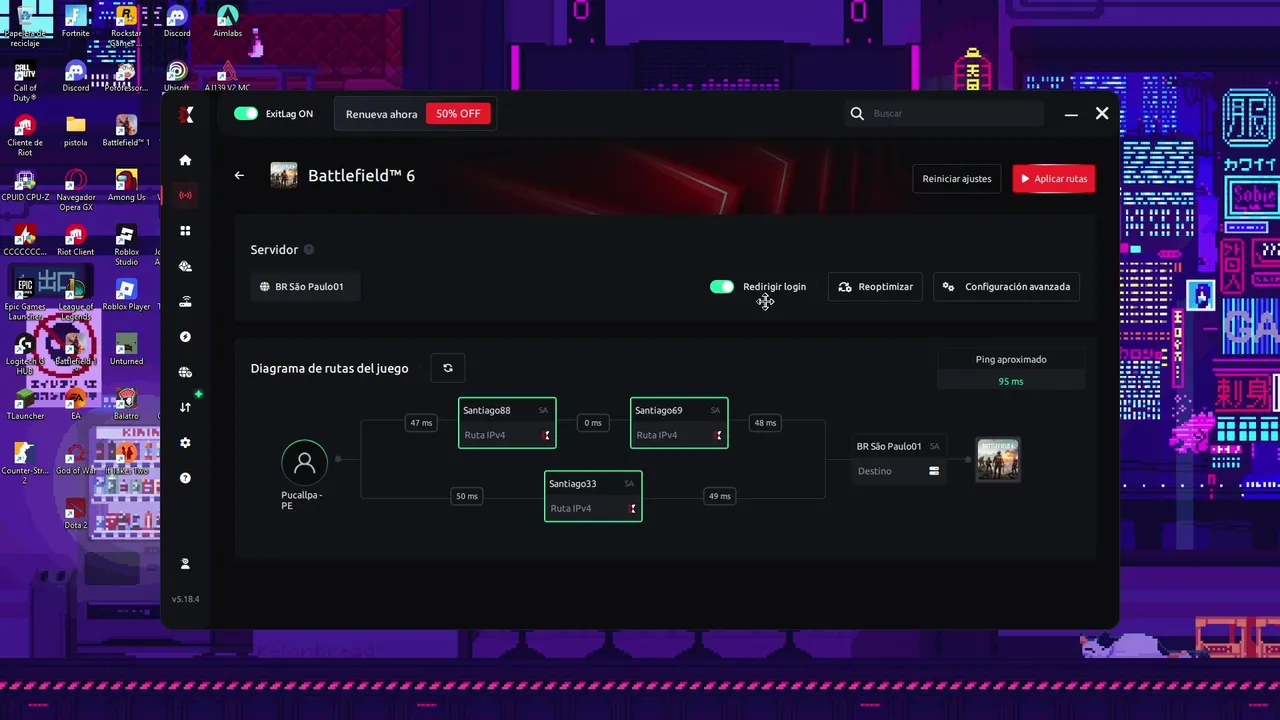This screenshot has height=720, width=1280.
Task: Click the Renueva ahora 50% OFF banner
Action: point(414,114)
